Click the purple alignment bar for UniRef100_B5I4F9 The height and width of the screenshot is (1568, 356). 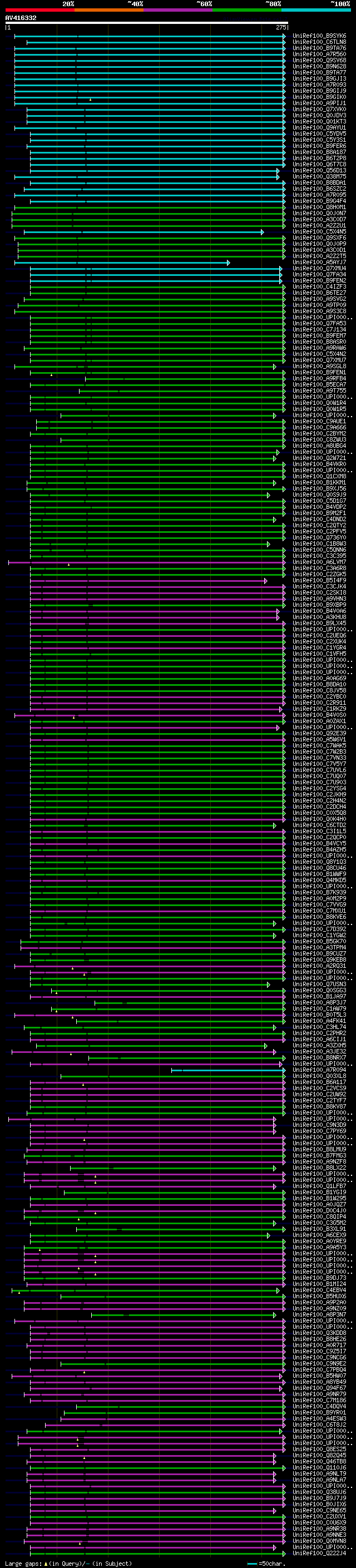(x=149, y=581)
